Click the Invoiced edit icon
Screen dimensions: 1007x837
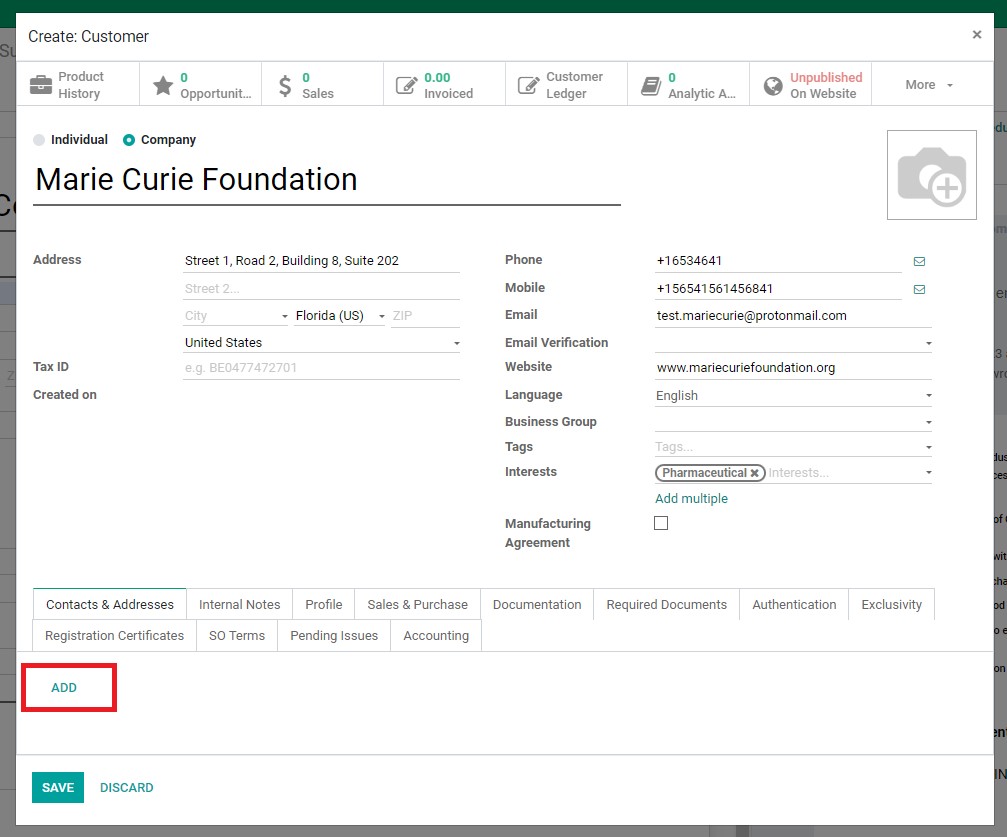(x=406, y=85)
